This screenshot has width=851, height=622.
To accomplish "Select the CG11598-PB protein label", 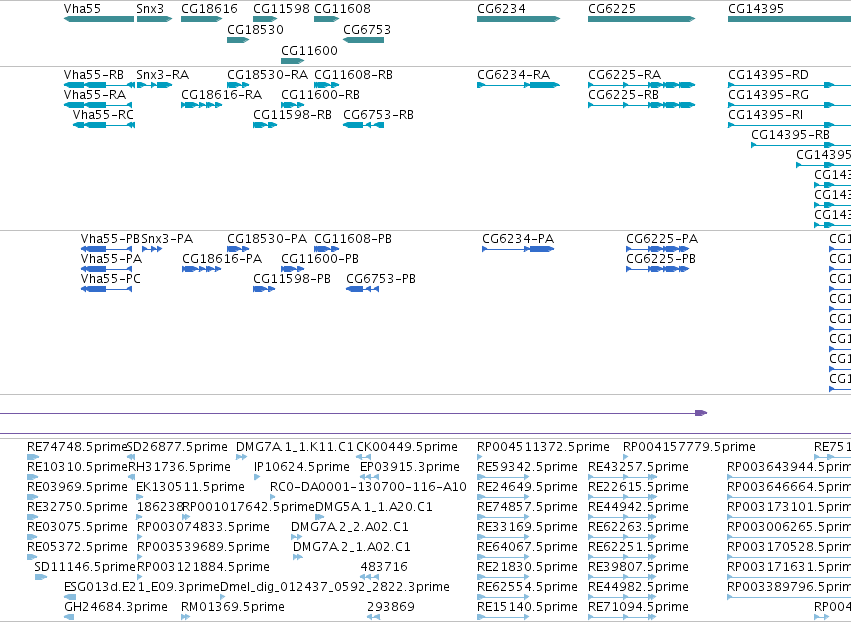I will 292,279.
